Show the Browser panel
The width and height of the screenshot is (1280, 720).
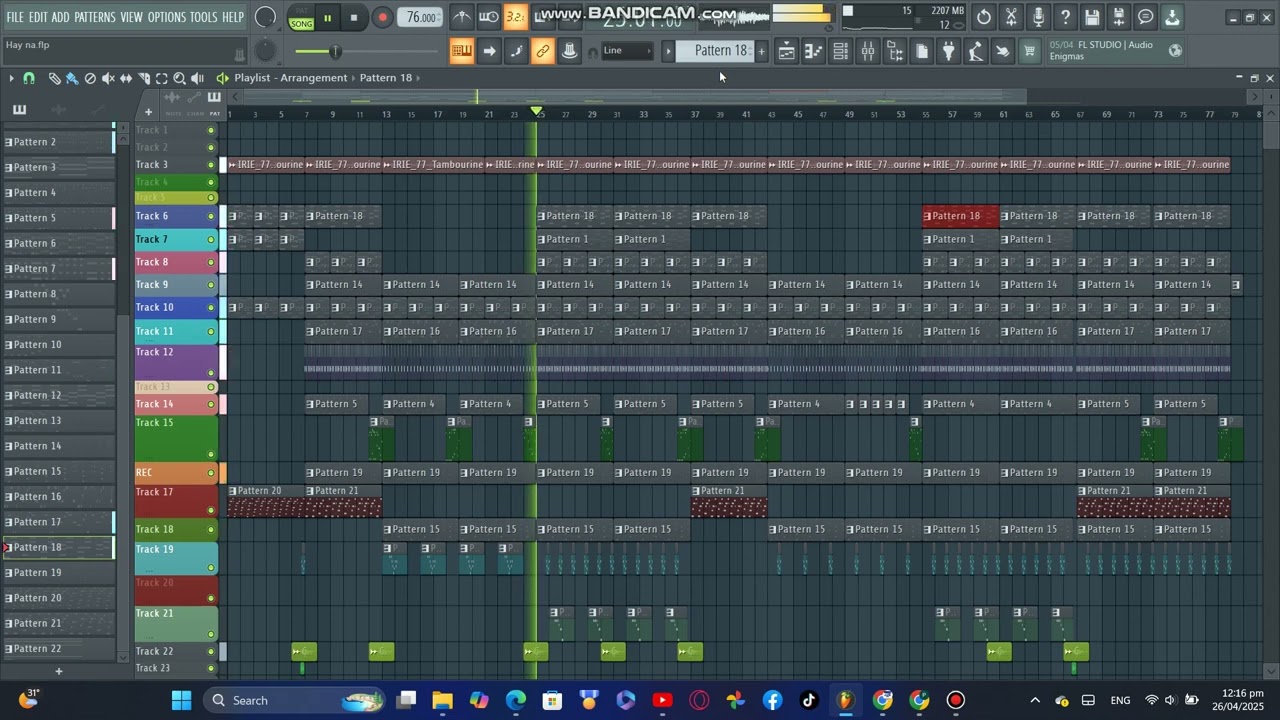pos(895,51)
